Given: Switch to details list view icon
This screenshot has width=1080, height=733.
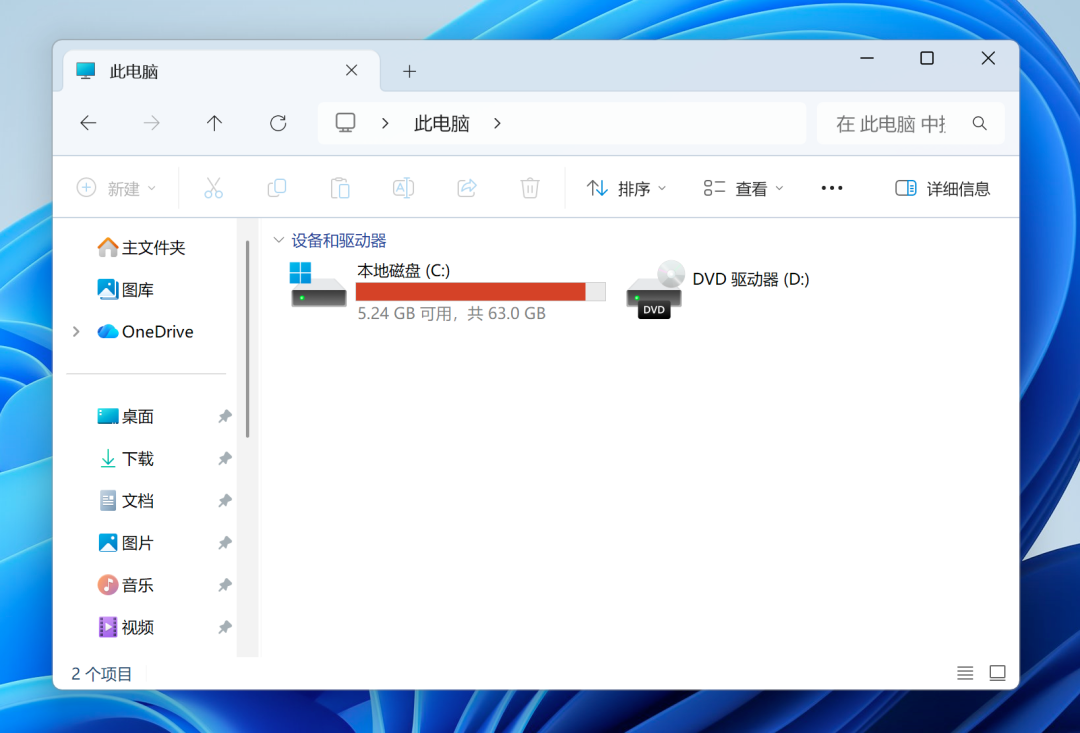Looking at the screenshot, I should (965, 673).
